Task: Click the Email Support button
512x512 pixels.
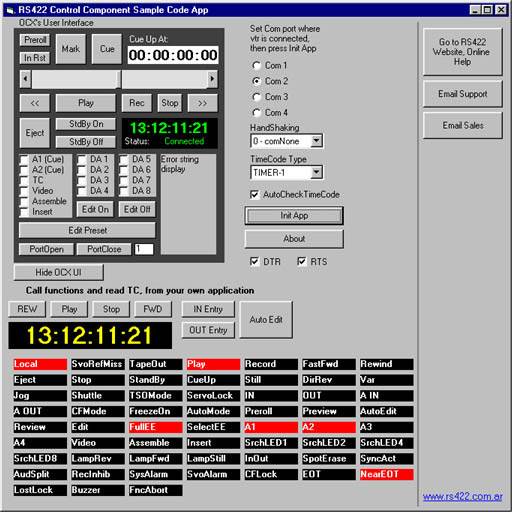Action: pyautogui.click(x=463, y=94)
